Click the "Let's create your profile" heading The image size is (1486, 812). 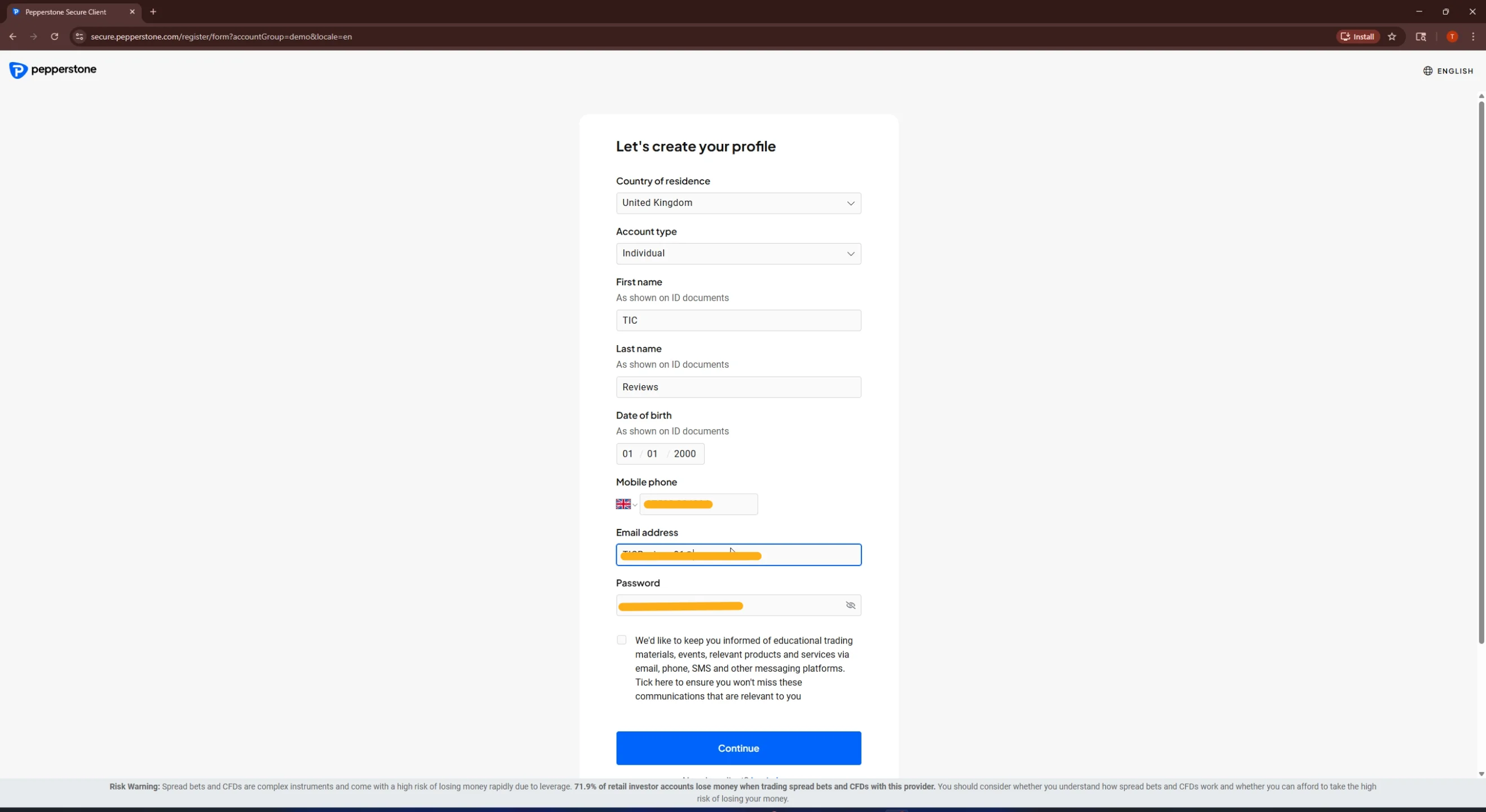click(x=696, y=147)
